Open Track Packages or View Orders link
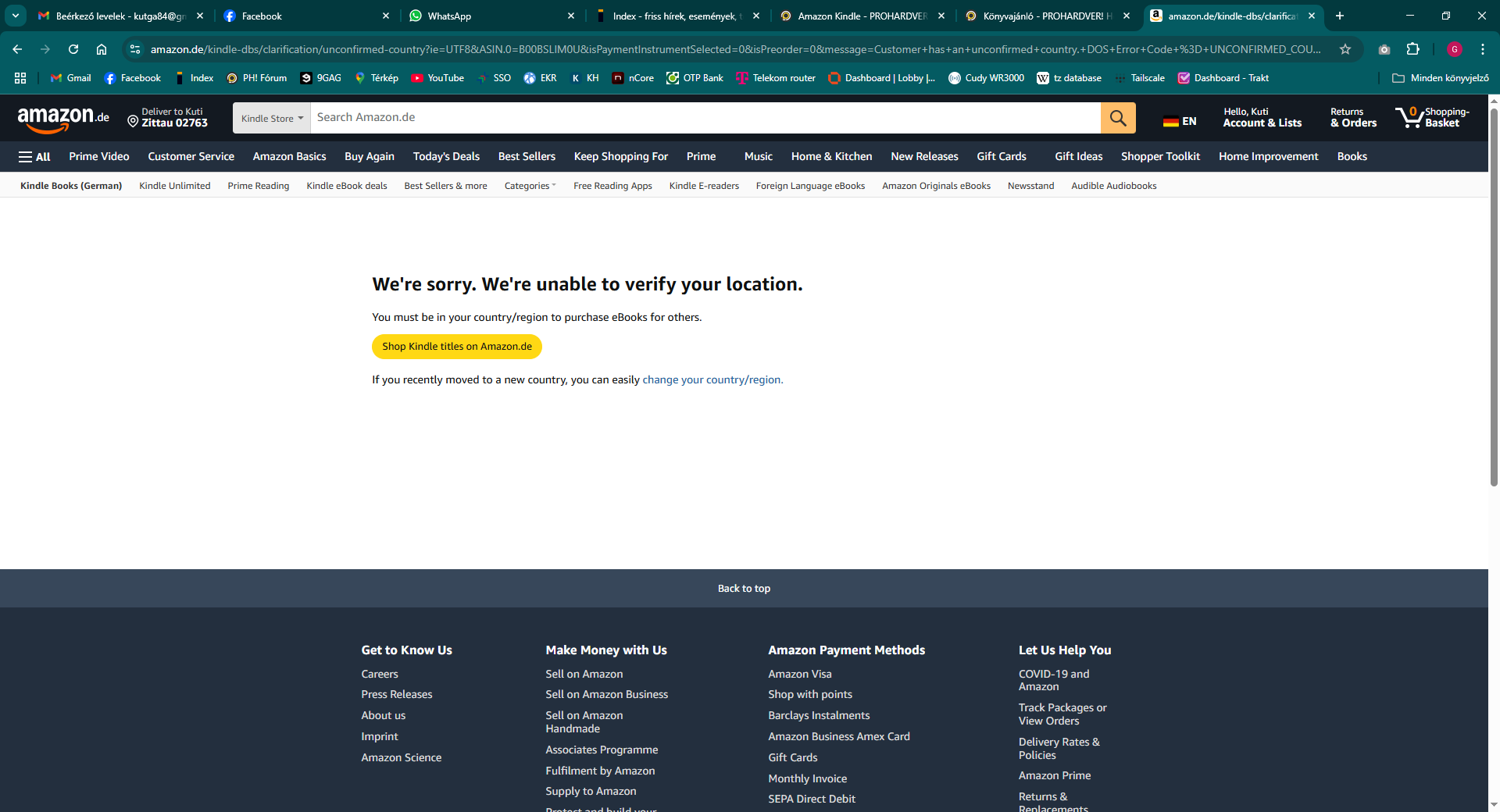1500x812 pixels. pyautogui.click(x=1062, y=714)
